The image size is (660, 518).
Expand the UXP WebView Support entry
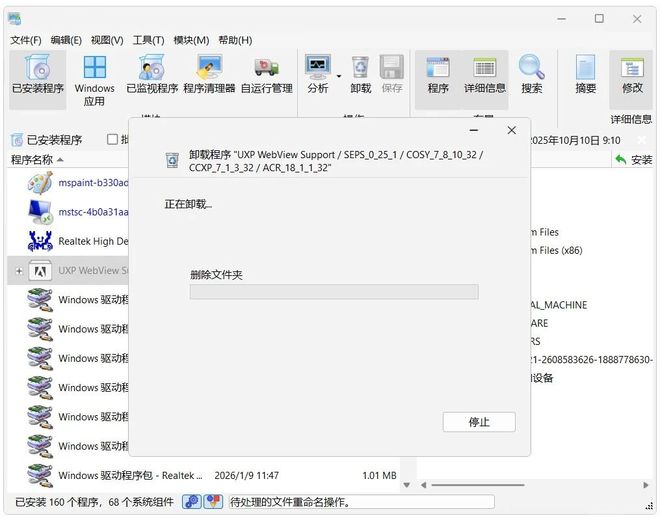click(x=19, y=271)
